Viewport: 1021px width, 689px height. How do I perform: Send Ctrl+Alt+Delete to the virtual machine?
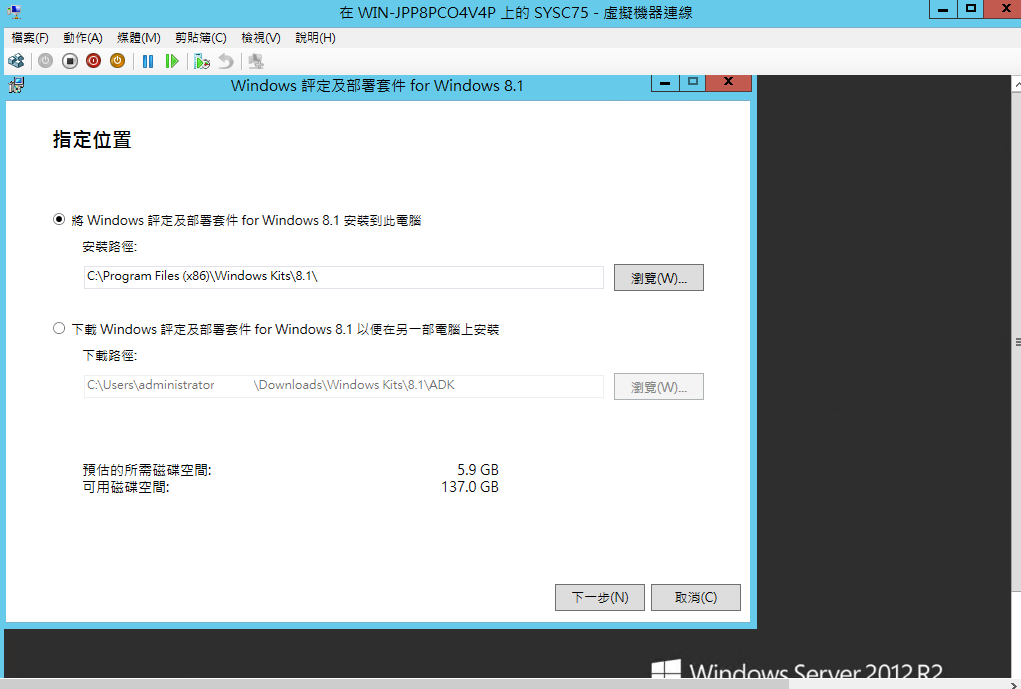[16, 61]
